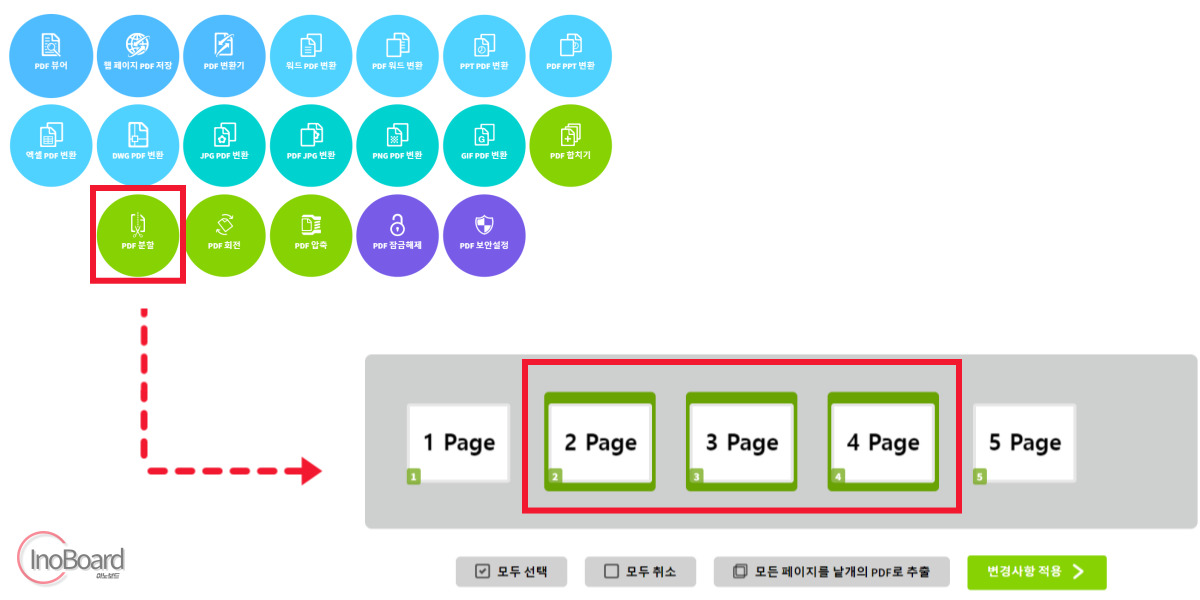
Task: Open the 웹 페이지 PDF 저장 tool
Action: [x=138, y=56]
